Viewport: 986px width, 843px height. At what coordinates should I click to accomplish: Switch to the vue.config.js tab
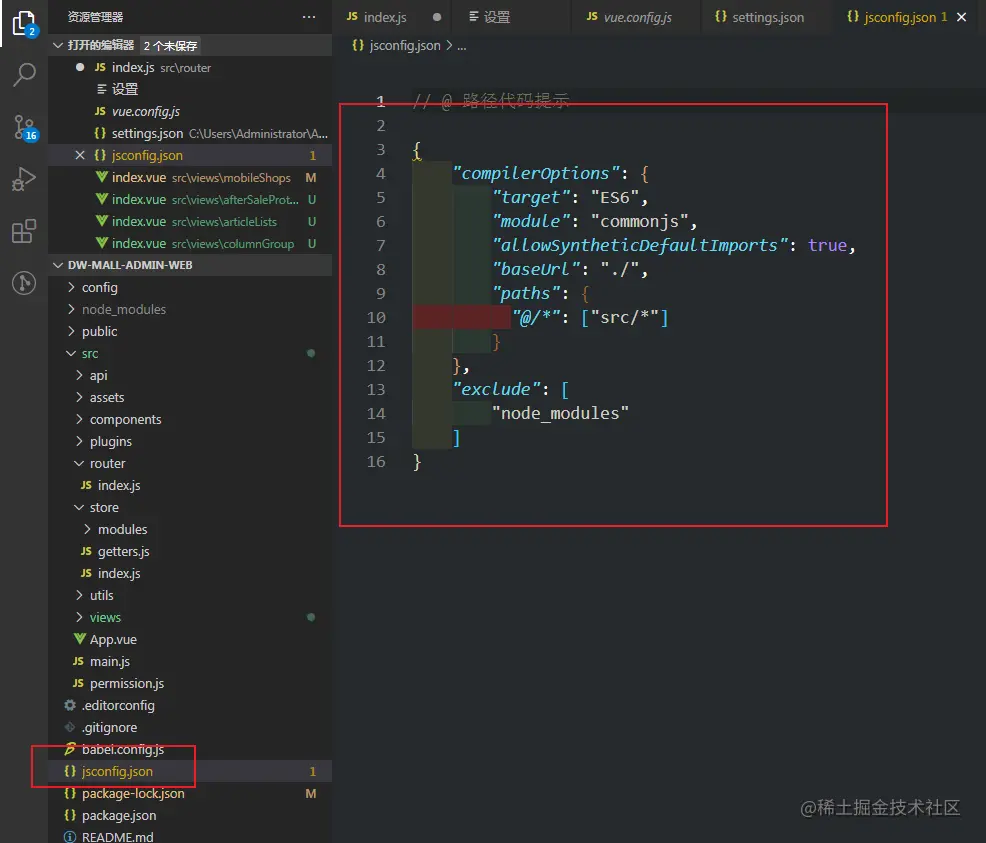637,17
